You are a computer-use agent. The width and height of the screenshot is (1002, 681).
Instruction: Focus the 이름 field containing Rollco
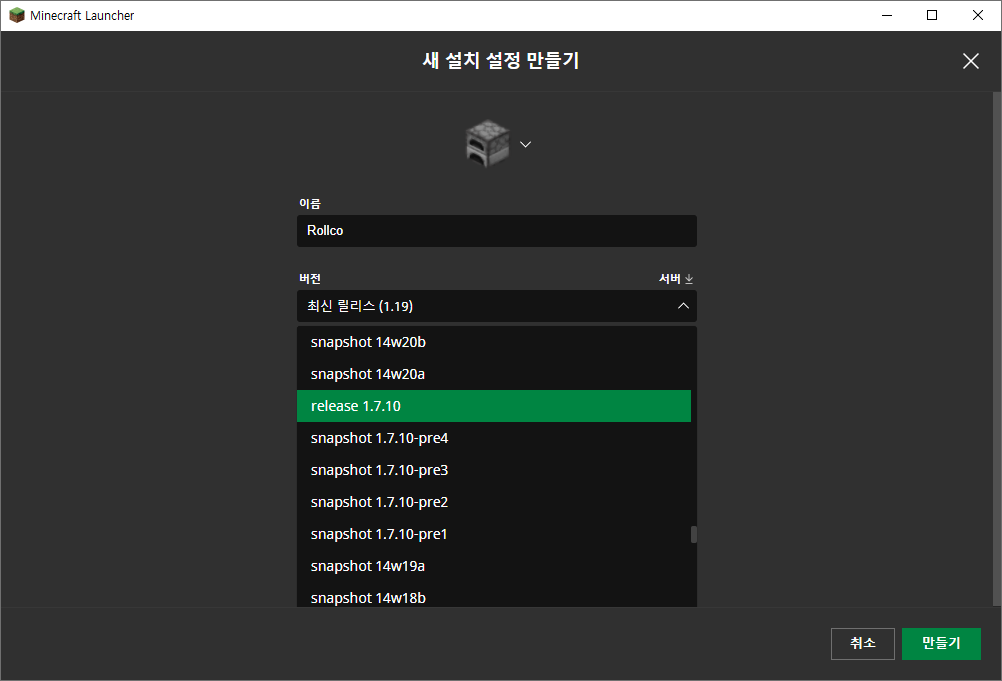497,231
